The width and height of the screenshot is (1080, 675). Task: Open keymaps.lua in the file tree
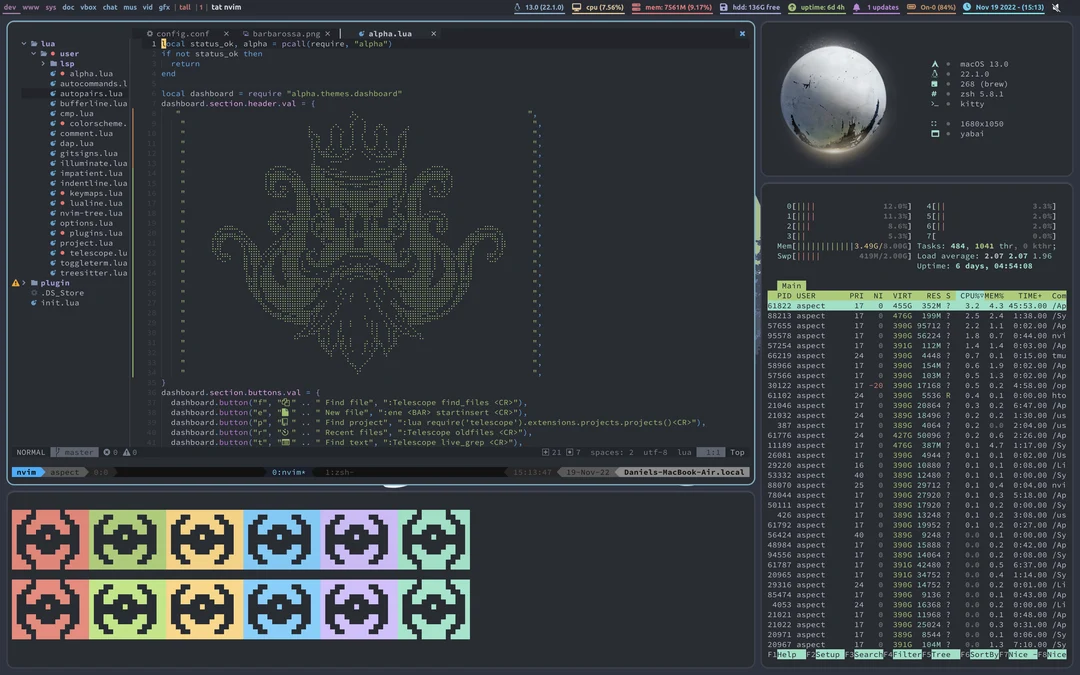(96, 194)
